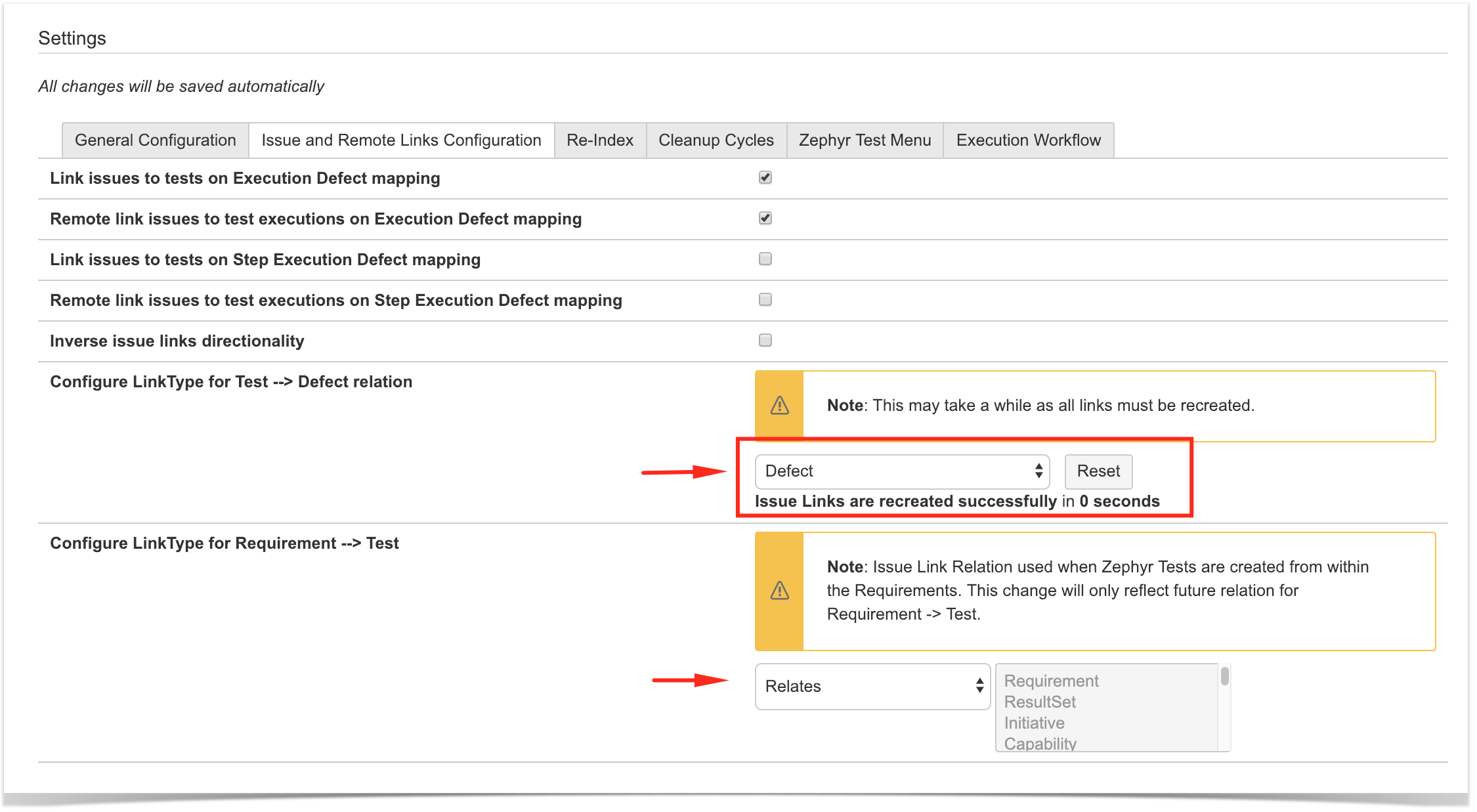Click 'Configure LinkType for Test --> Defect relation' label
1477x812 pixels.
tap(231, 381)
